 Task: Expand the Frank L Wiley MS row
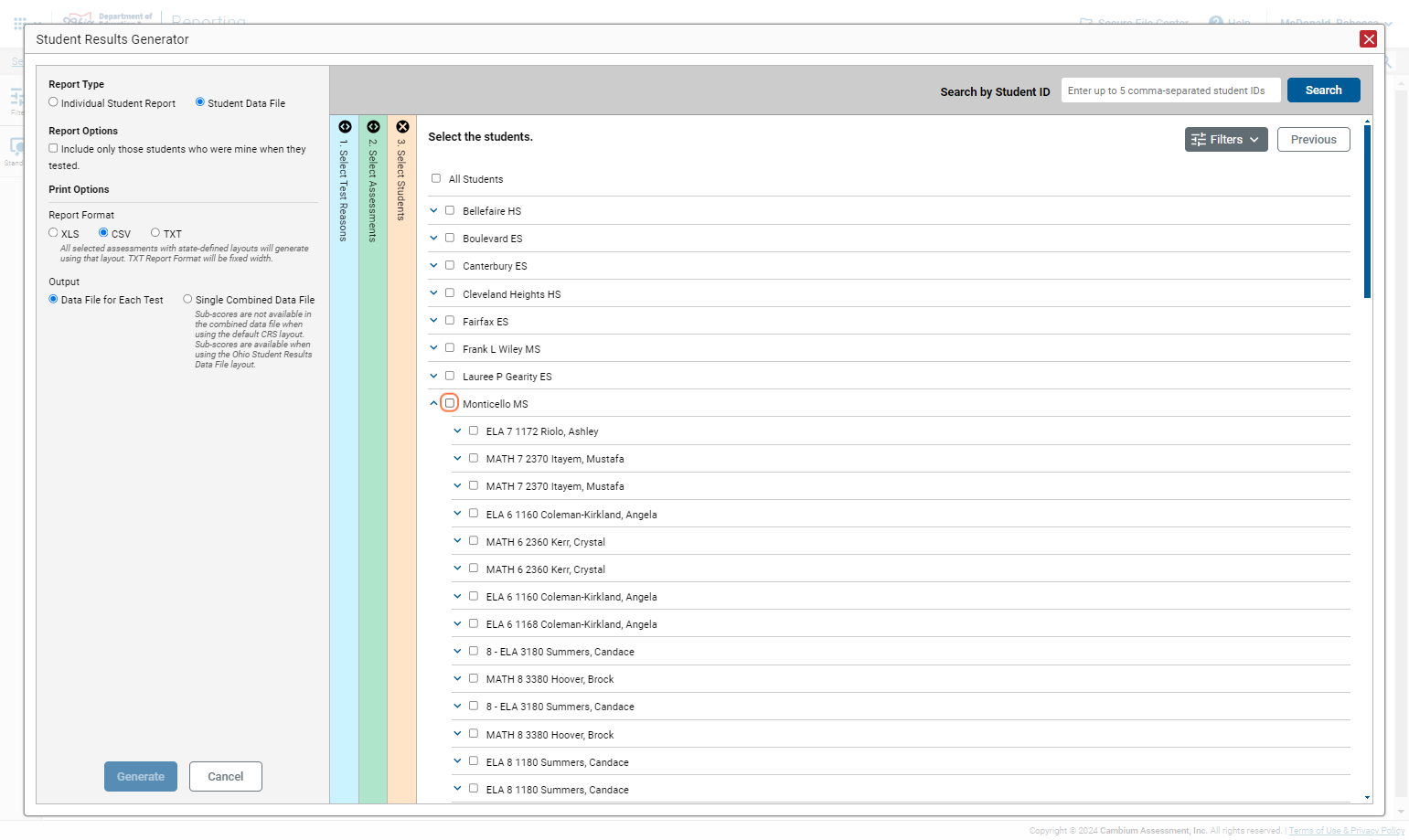pyautogui.click(x=433, y=348)
